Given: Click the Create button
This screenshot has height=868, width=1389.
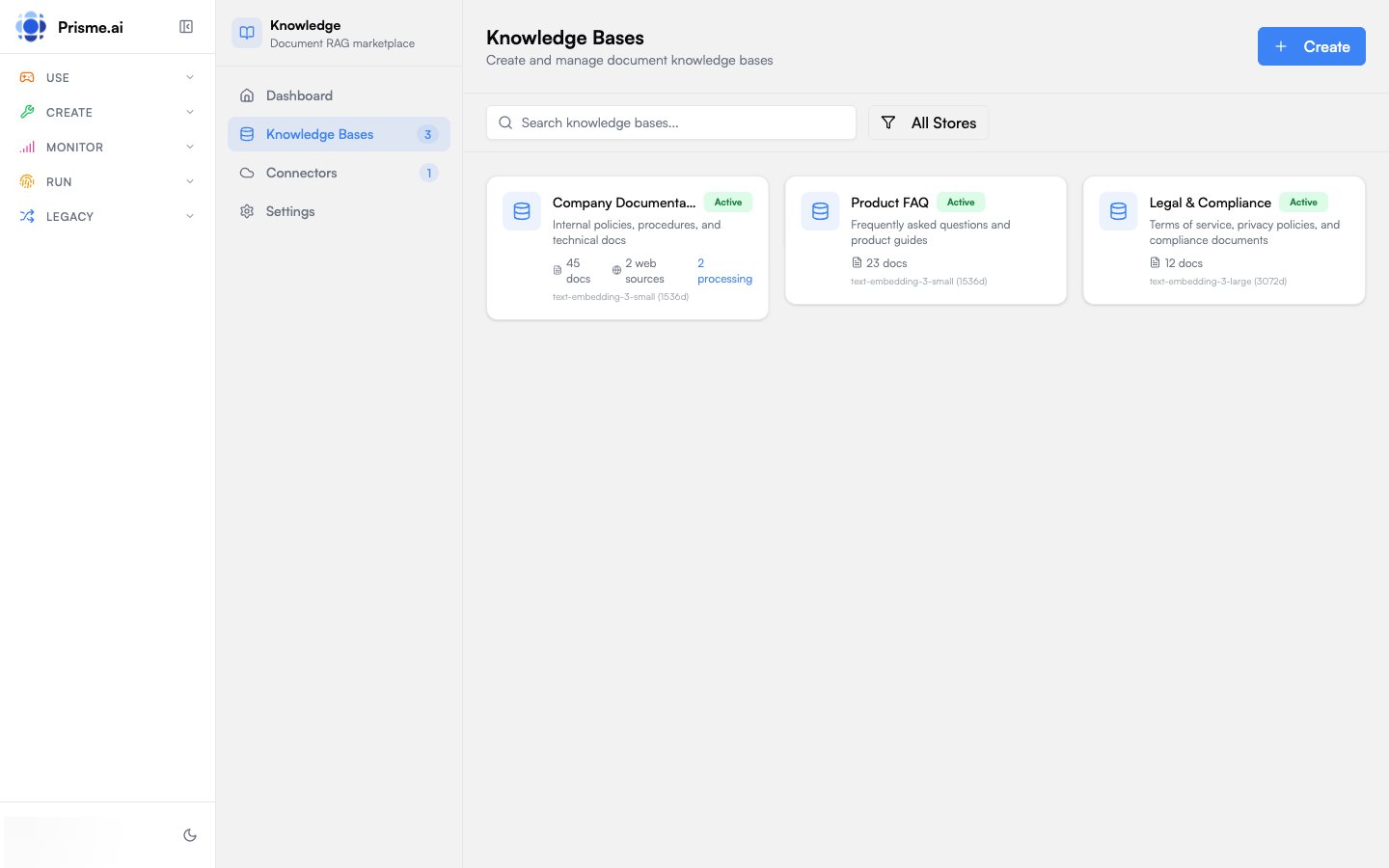Looking at the screenshot, I should [x=1311, y=46].
